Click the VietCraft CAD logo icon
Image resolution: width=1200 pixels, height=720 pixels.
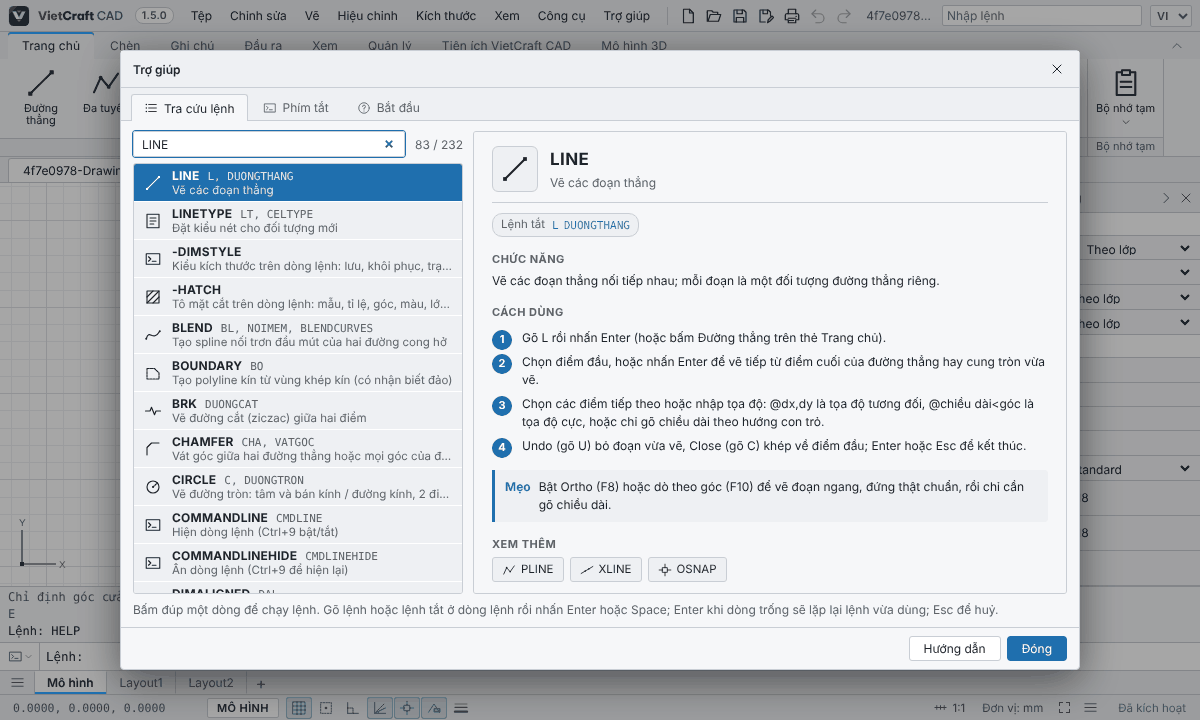pyautogui.click(x=19, y=16)
